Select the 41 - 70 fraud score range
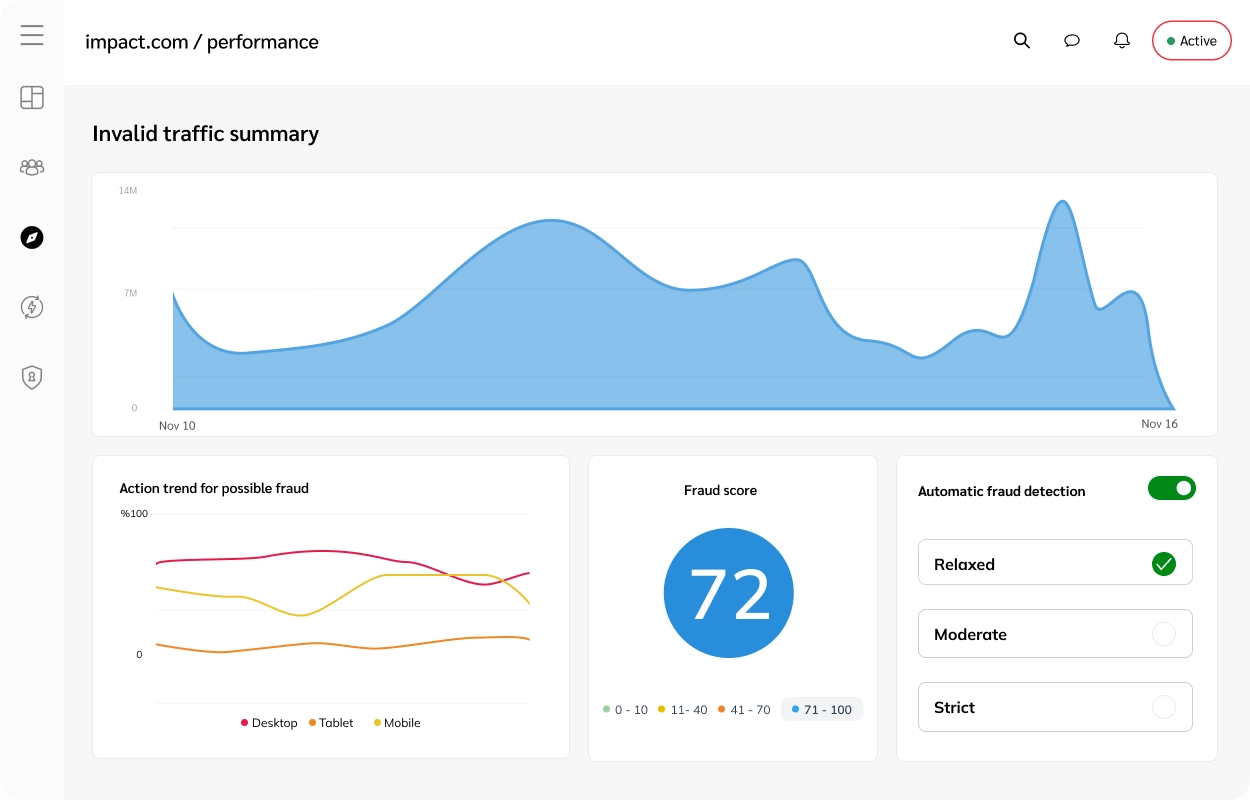Viewport: 1250px width, 800px height. pos(743,710)
